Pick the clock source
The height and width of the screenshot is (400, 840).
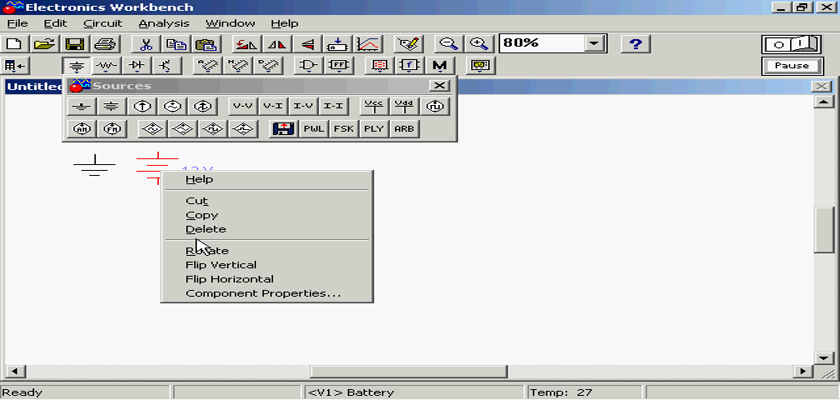[x=434, y=107]
